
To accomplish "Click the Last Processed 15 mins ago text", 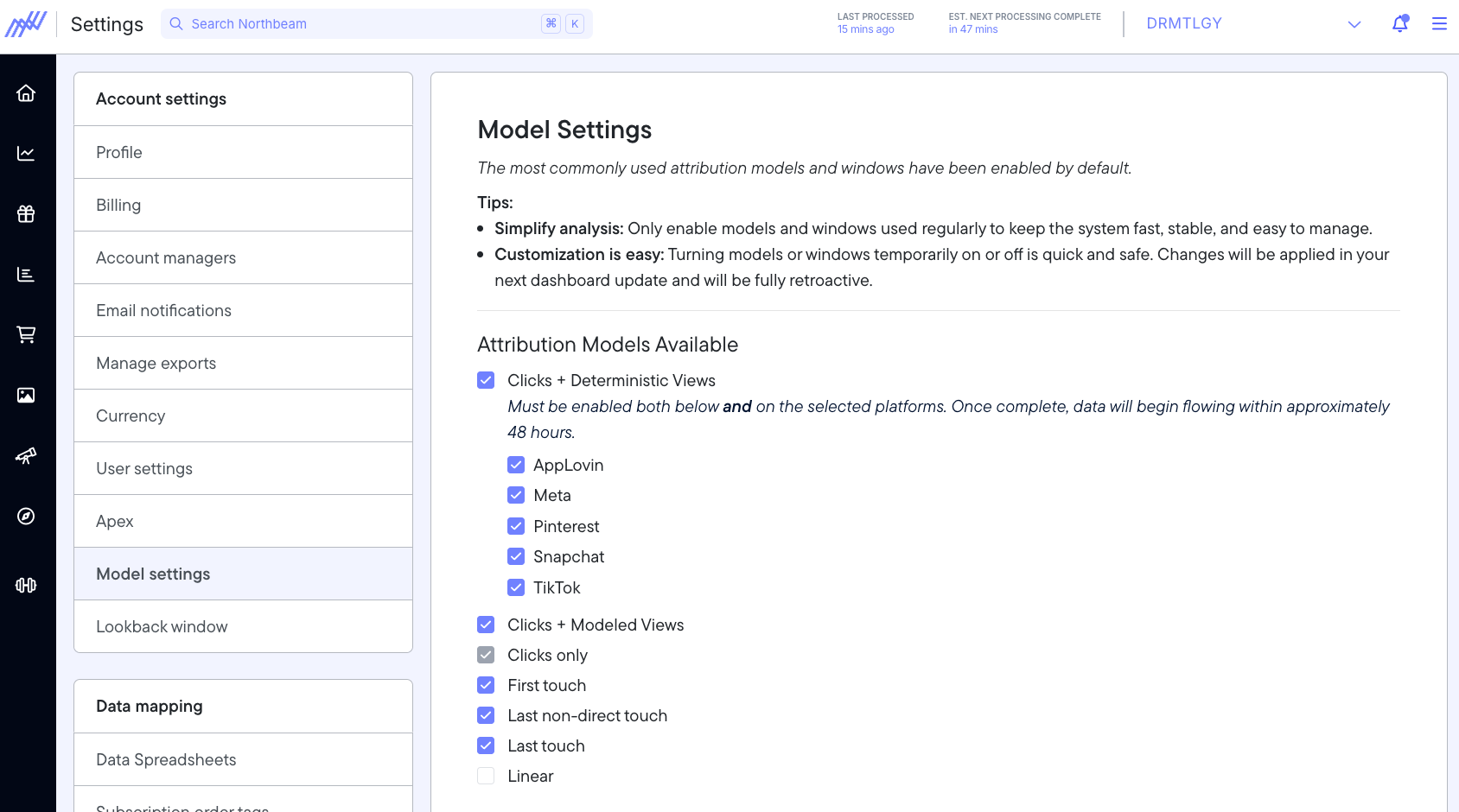I will [876, 23].
